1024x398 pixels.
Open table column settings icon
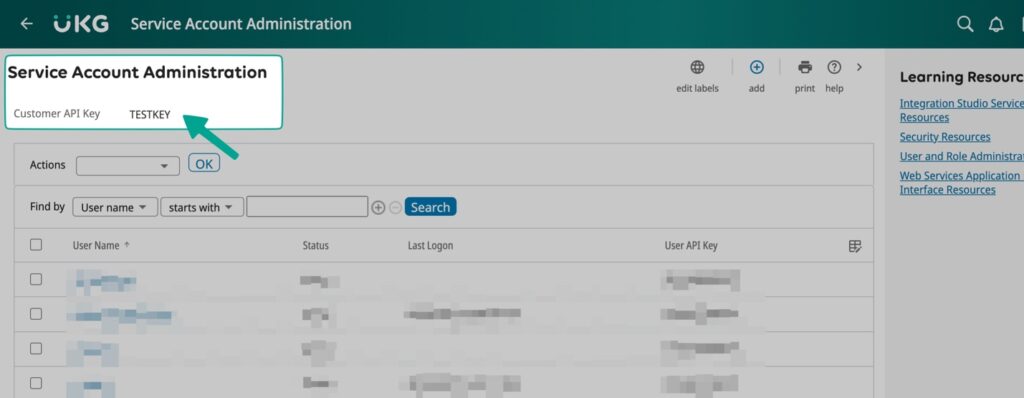(855, 246)
